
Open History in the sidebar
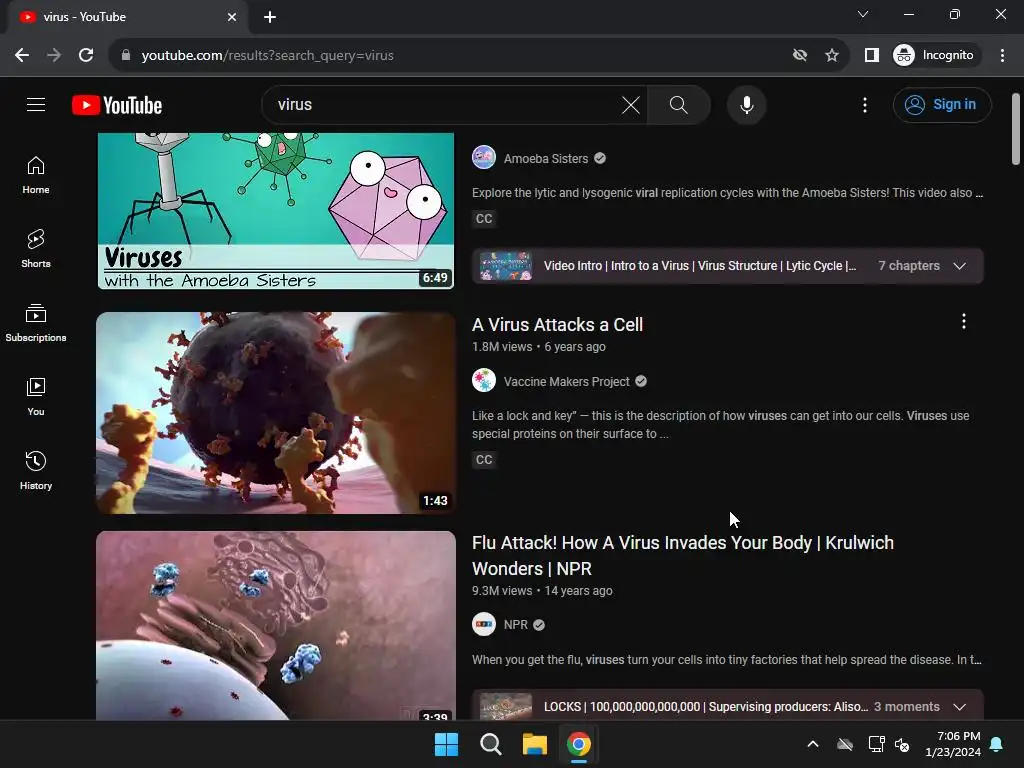[36, 470]
